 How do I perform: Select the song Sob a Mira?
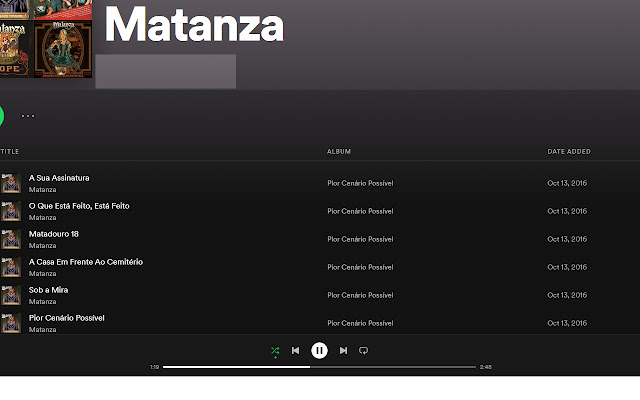pos(48,290)
